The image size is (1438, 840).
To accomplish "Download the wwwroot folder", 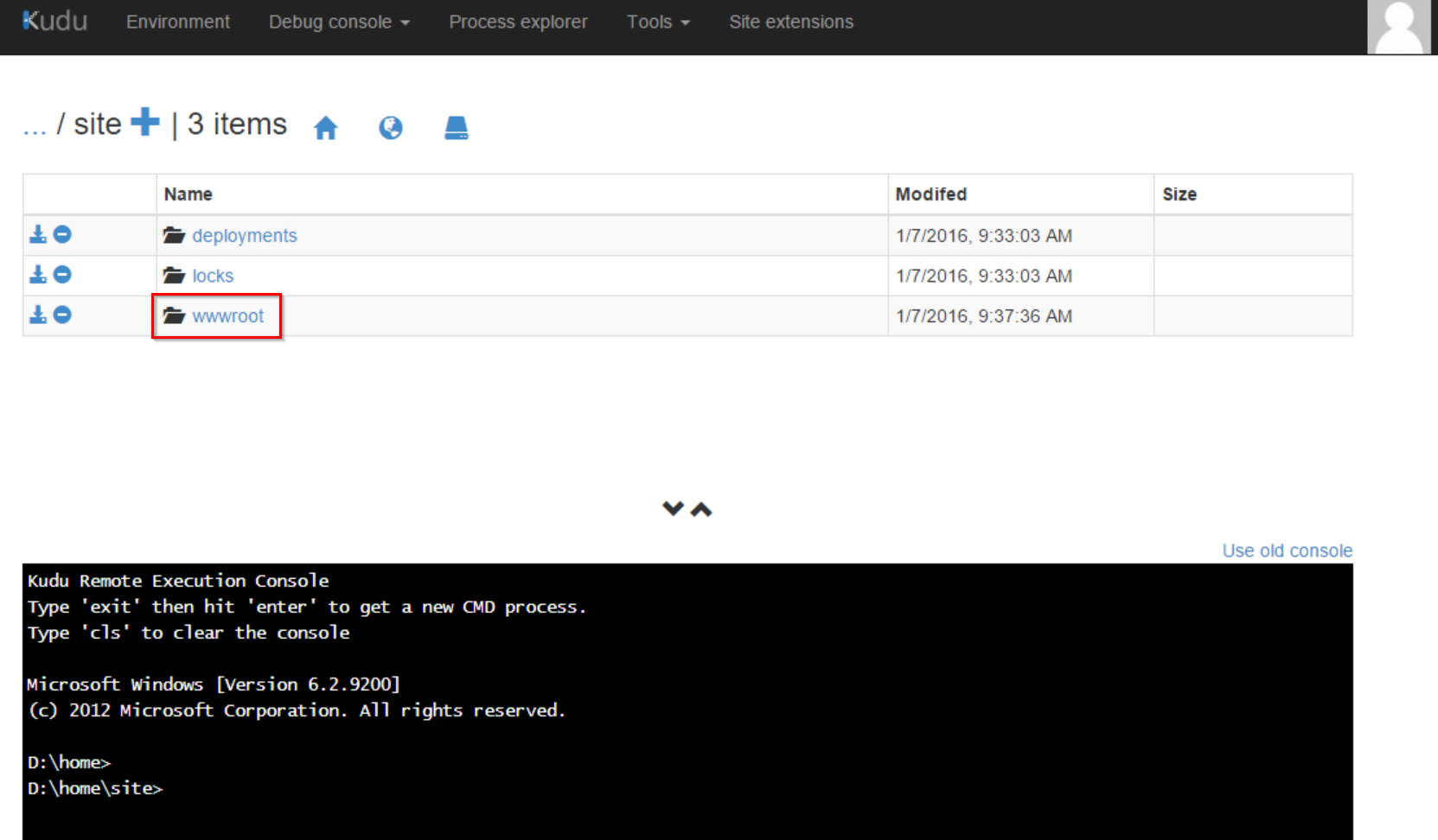I will (x=38, y=315).
